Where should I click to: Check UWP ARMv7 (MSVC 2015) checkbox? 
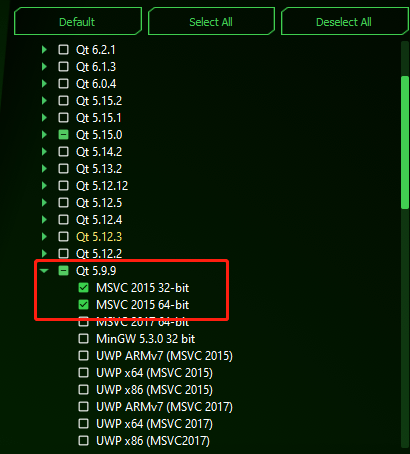tap(83, 356)
